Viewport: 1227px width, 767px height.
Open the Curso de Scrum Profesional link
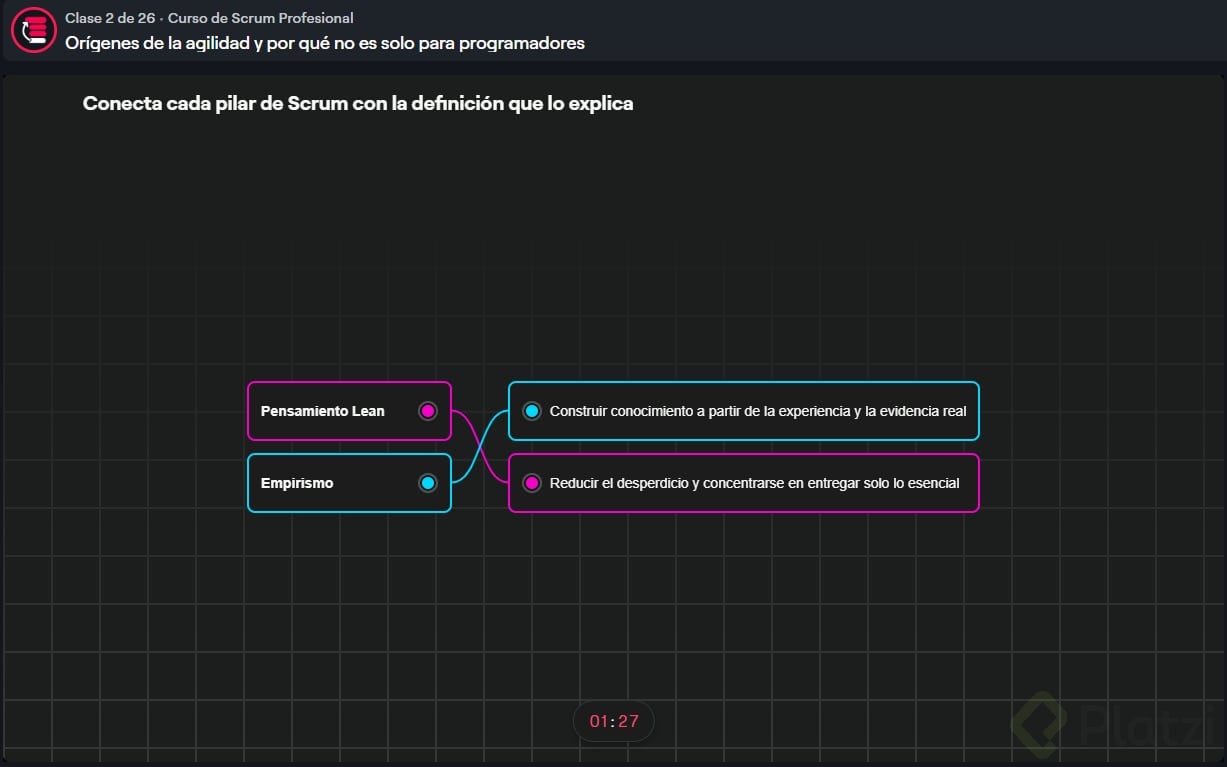[x=260, y=18]
